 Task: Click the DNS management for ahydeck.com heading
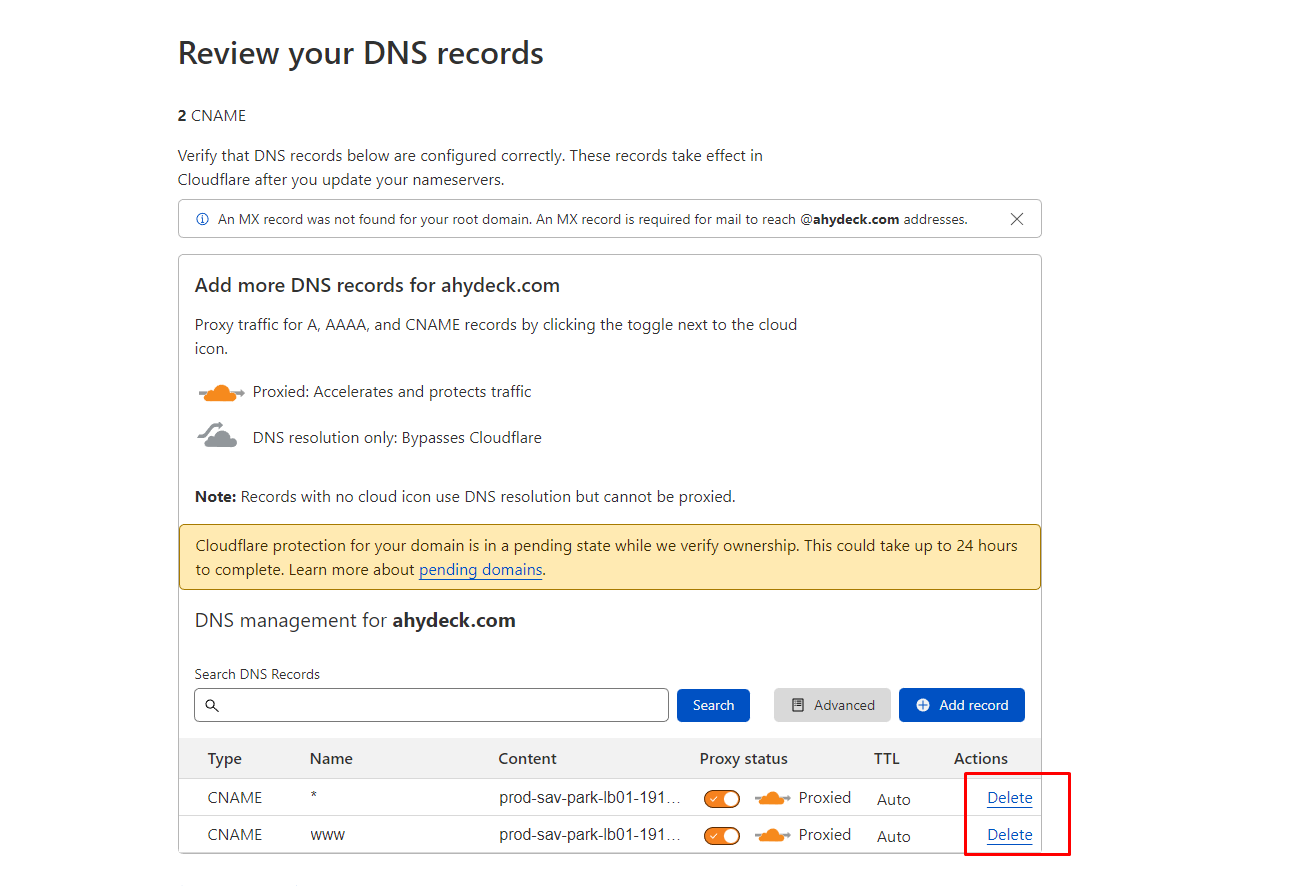tap(355, 621)
